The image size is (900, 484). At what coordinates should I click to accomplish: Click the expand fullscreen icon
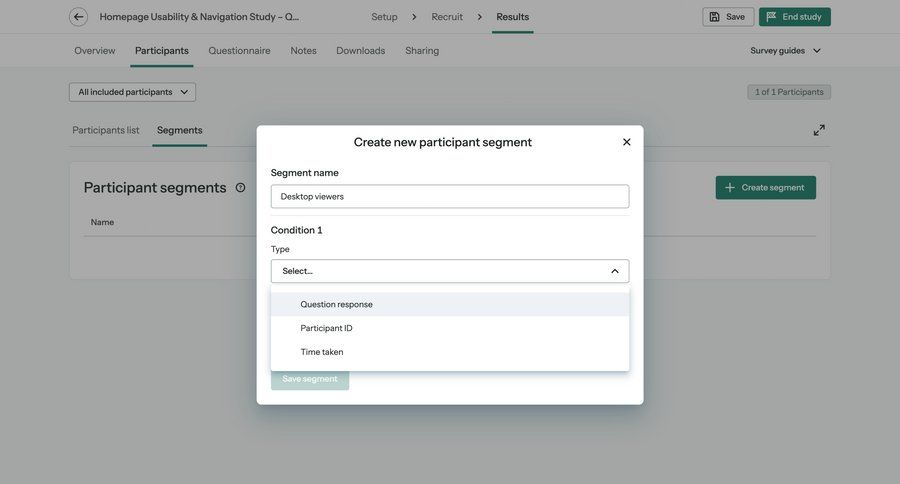[x=819, y=130]
